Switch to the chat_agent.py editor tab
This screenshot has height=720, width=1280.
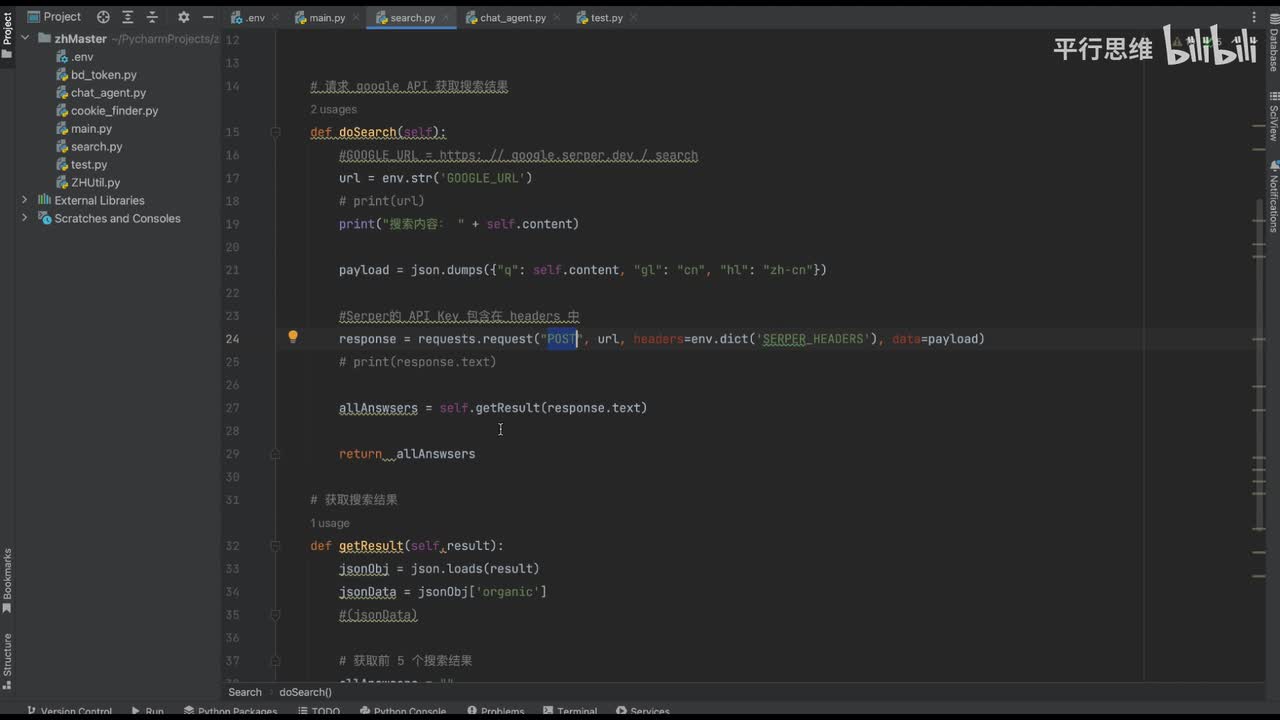pos(512,18)
